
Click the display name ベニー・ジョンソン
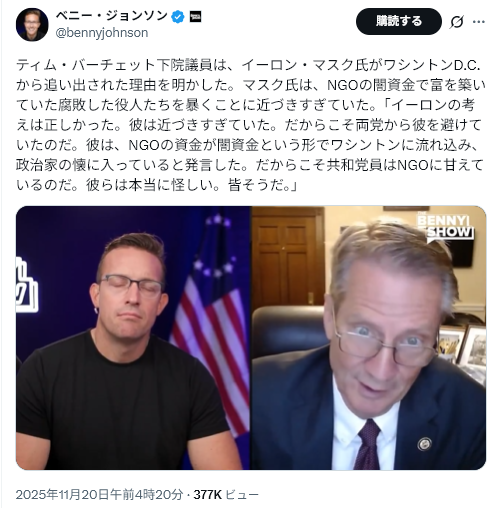tap(111, 16)
